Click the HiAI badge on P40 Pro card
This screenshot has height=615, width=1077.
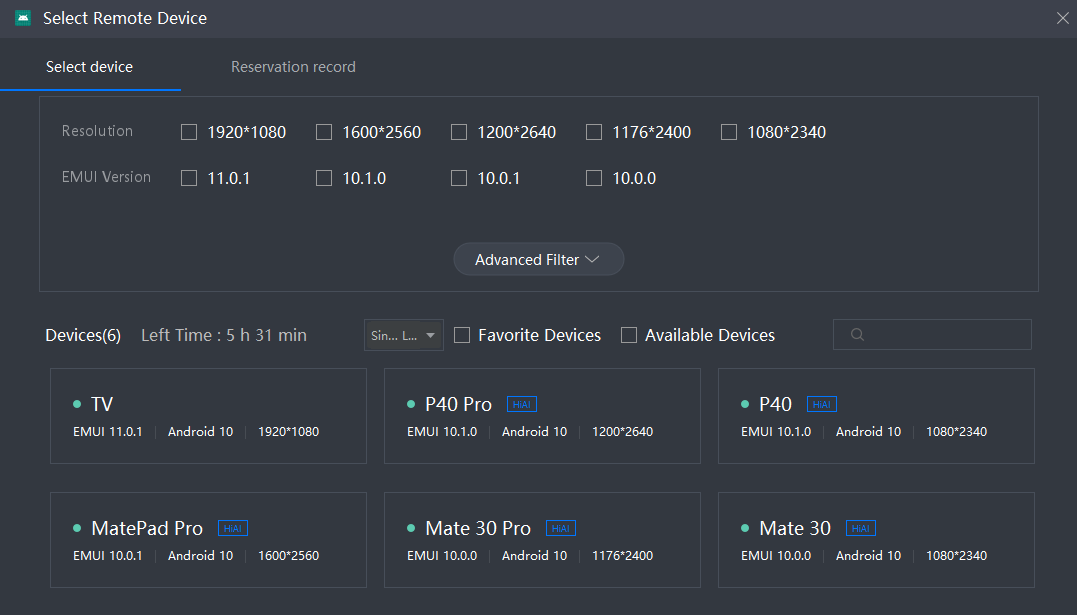click(521, 404)
